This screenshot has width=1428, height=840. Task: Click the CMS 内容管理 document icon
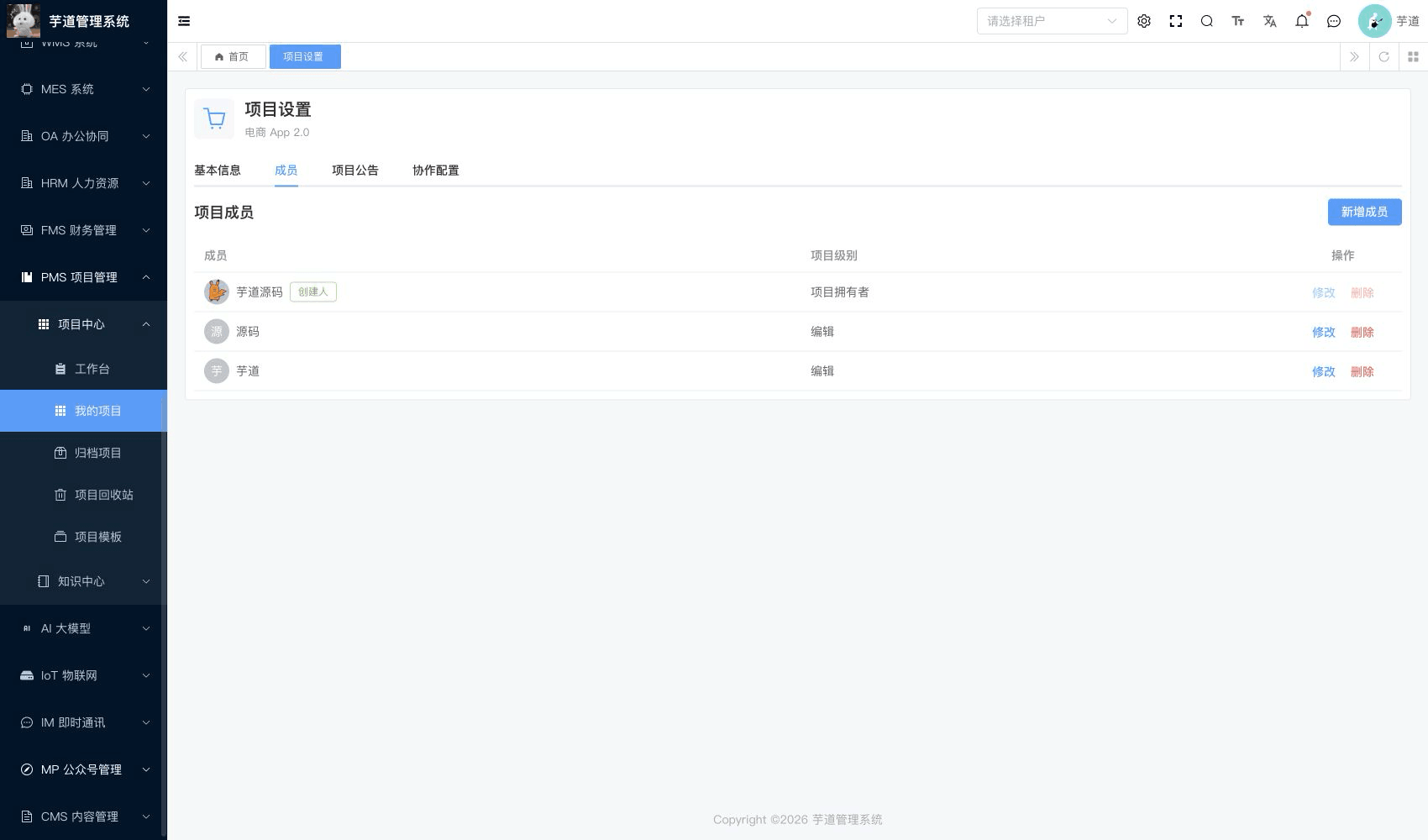[27, 816]
